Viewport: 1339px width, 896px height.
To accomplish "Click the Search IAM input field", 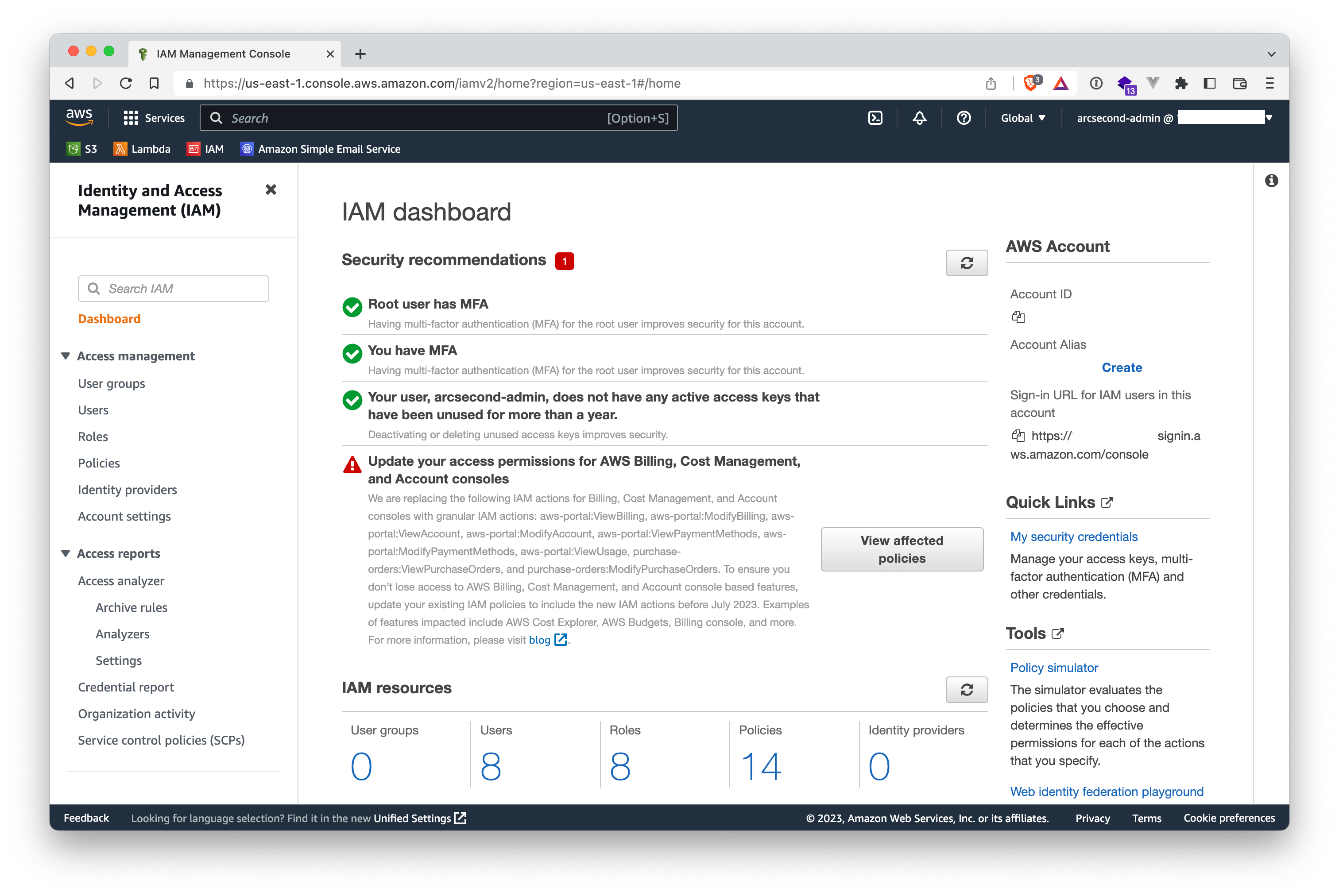I will click(x=173, y=289).
